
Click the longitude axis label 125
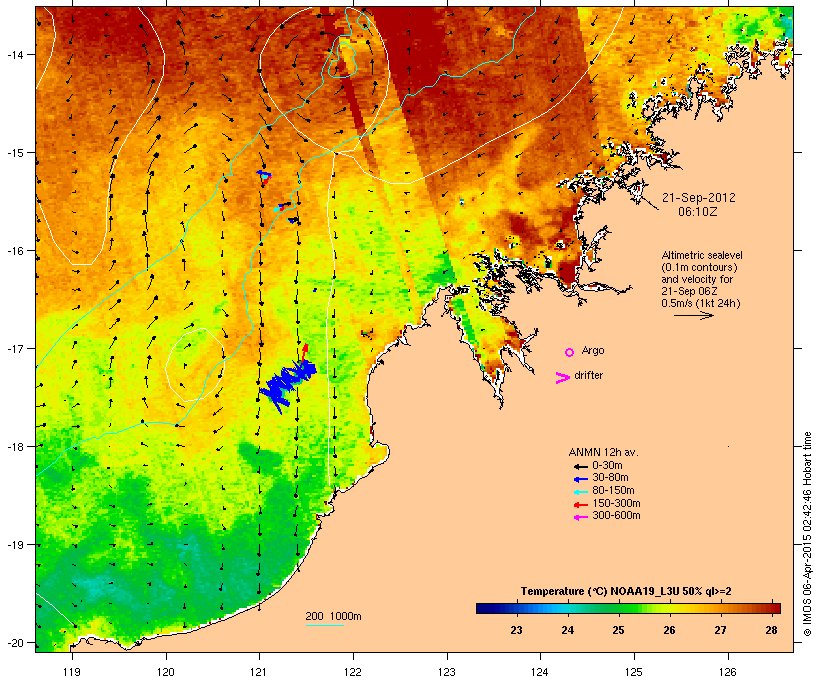634,672
